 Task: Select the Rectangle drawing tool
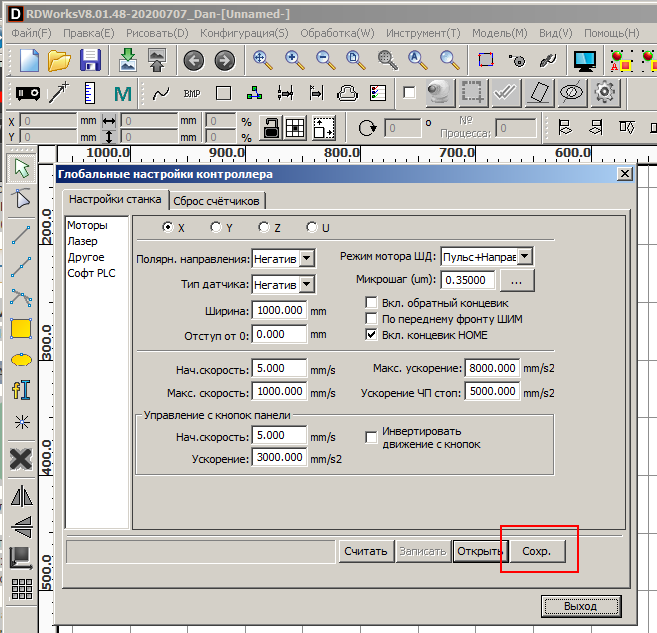click(x=20, y=327)
